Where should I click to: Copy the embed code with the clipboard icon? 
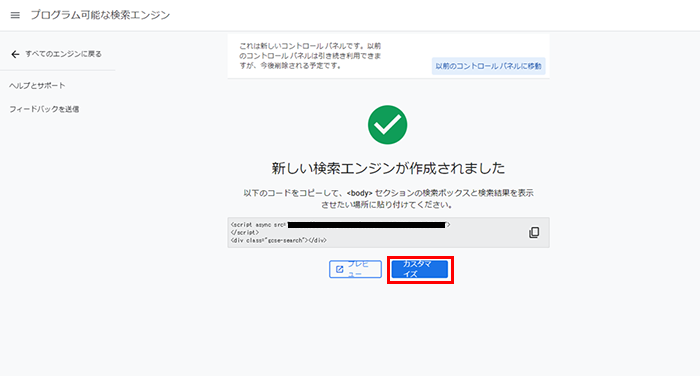[534, 232]
